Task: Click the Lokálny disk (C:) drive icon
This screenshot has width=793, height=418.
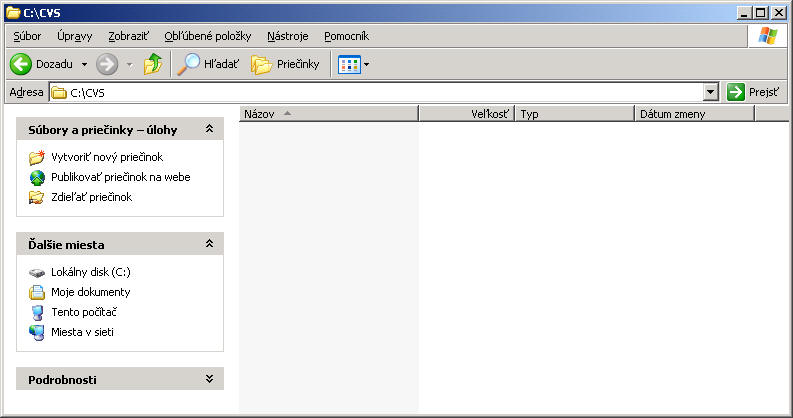Action: click(36, 273)
